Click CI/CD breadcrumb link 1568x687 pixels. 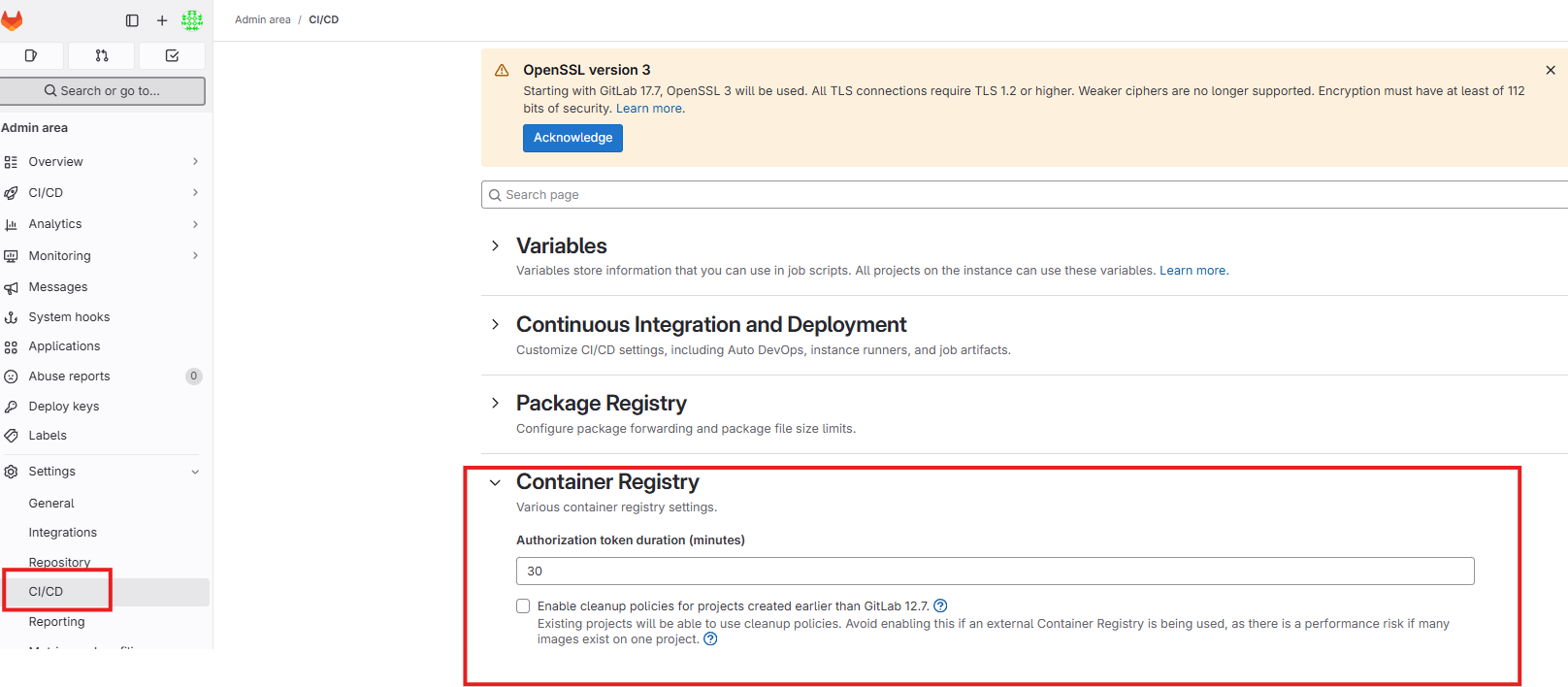click(323, 19)
